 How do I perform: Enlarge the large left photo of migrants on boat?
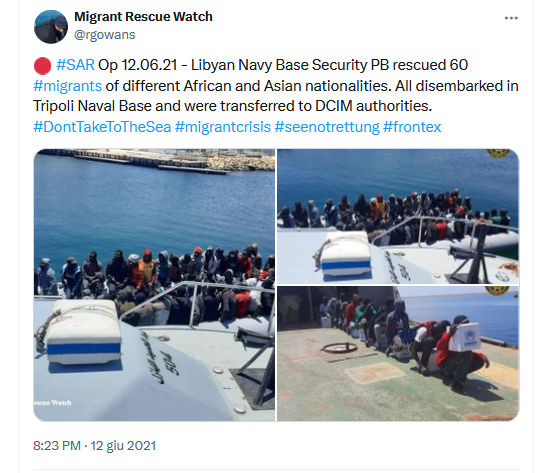tap(154, 285)
